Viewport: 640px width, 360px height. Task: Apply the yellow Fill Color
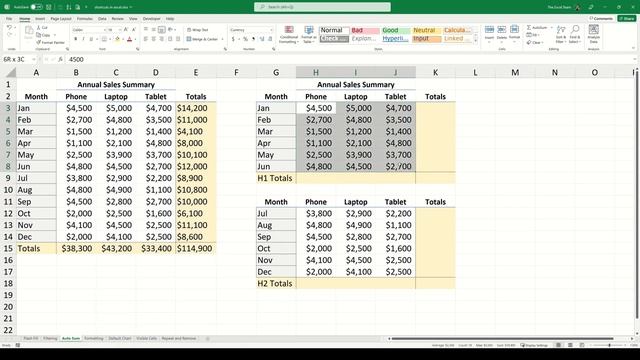(x=117, y=39)
